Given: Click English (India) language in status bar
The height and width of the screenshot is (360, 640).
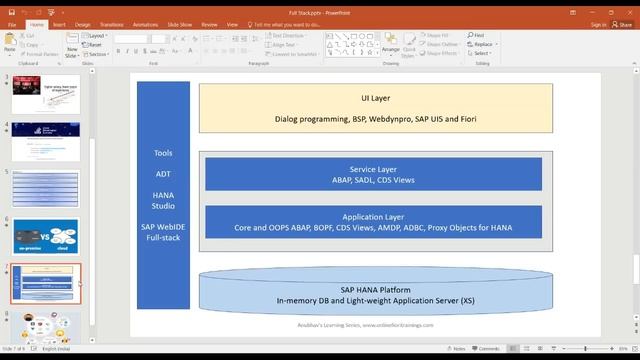Looking at the screenshot, I should pyautogui.click(x=56, y=349).
